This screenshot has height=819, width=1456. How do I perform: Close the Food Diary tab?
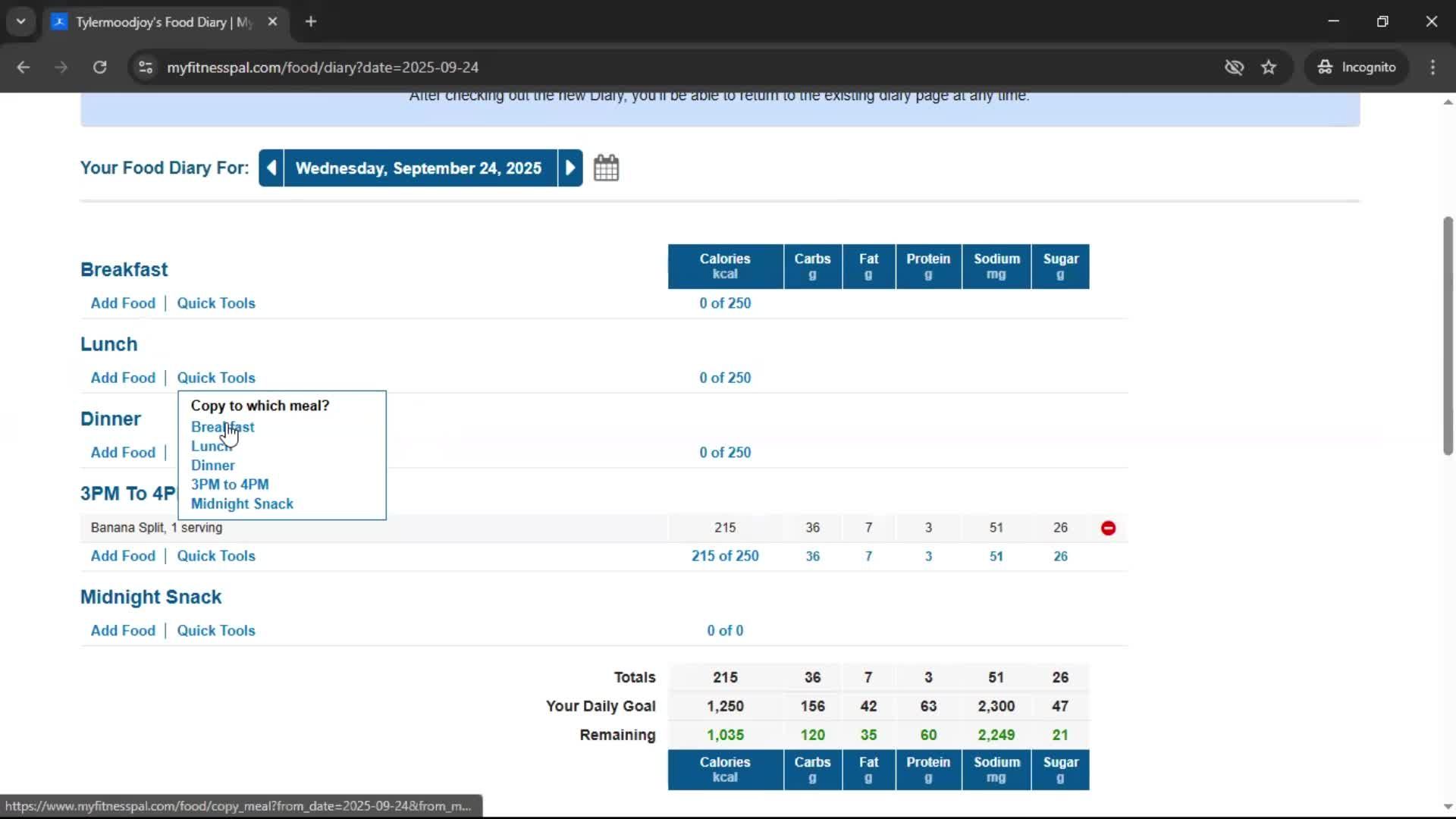point(272,21)
